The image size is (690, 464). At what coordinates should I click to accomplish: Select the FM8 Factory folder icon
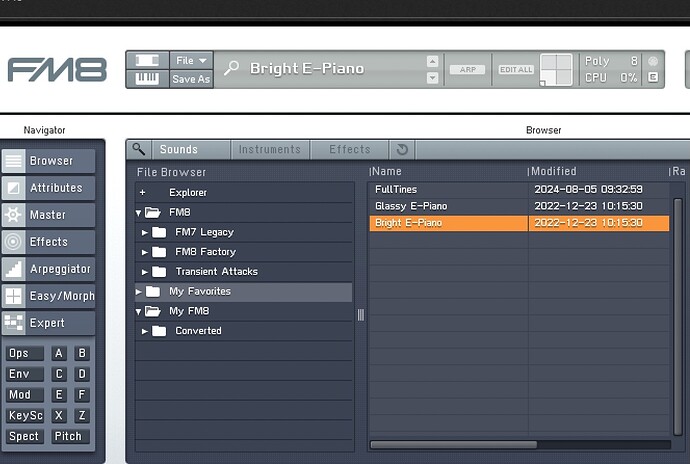(x=159, y=252)
